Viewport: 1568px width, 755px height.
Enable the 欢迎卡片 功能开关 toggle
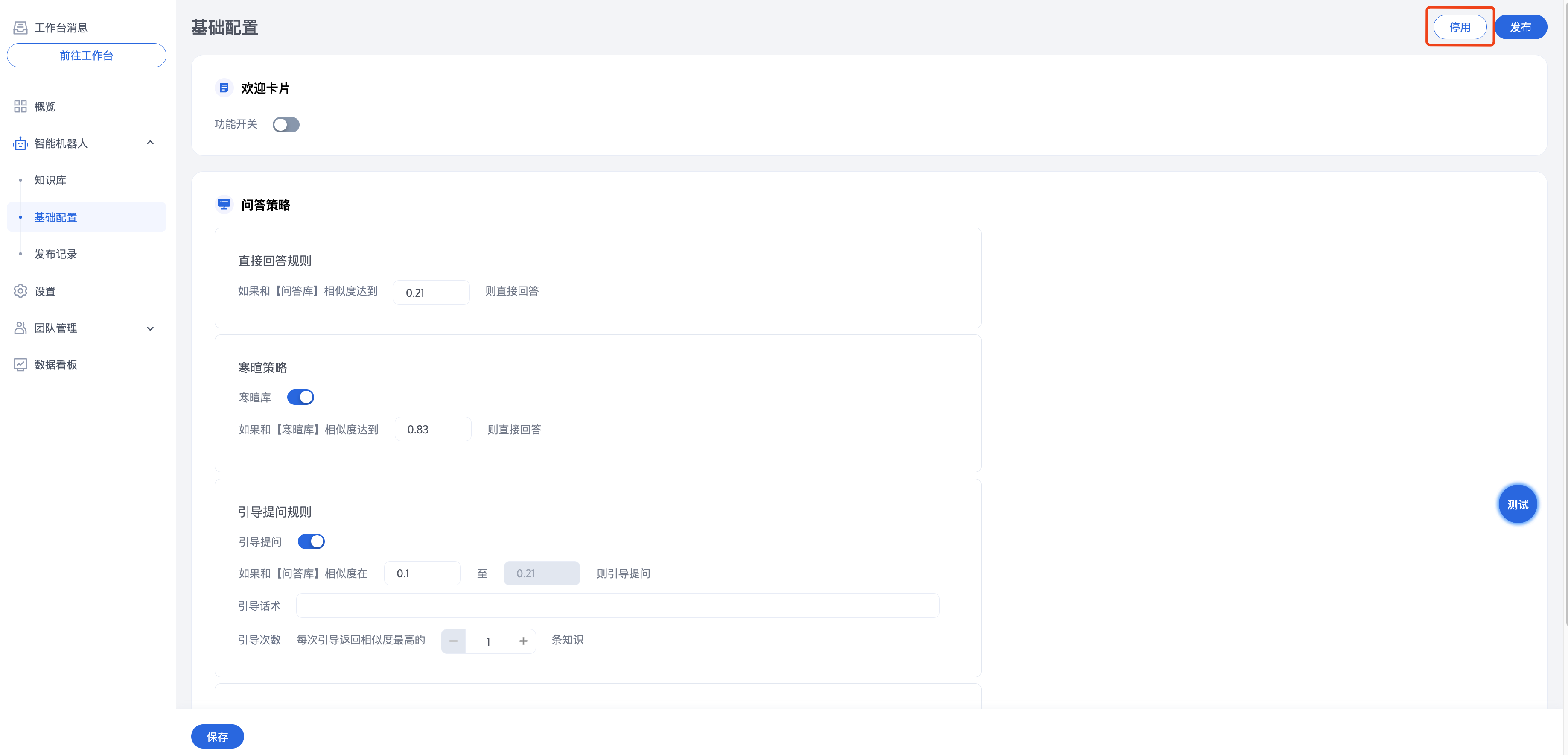pyautogui.click(x=286, y=125)
